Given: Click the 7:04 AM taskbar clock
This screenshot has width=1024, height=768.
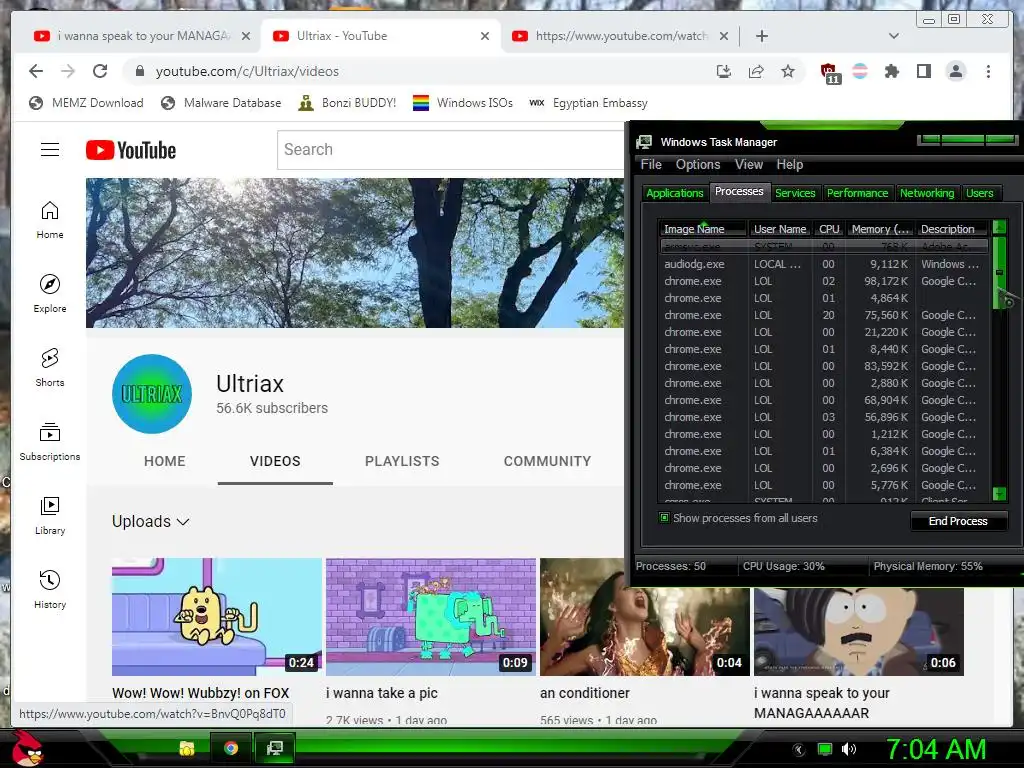Looking at the screenshot, I should coord(936,749).
